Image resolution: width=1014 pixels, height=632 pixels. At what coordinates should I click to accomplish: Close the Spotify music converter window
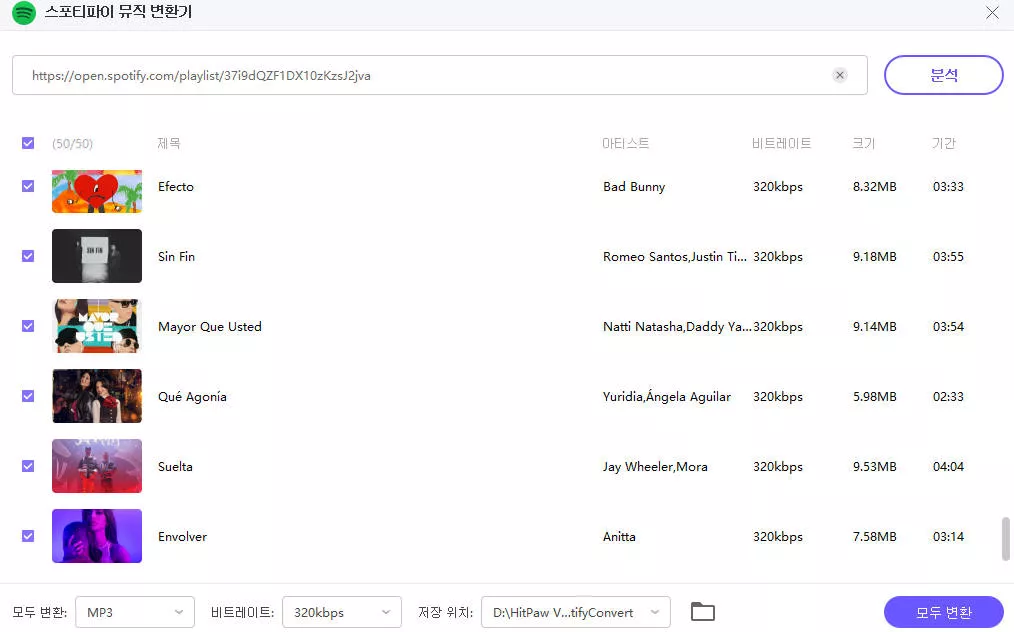pyautogui.click(x=992, y=12)
